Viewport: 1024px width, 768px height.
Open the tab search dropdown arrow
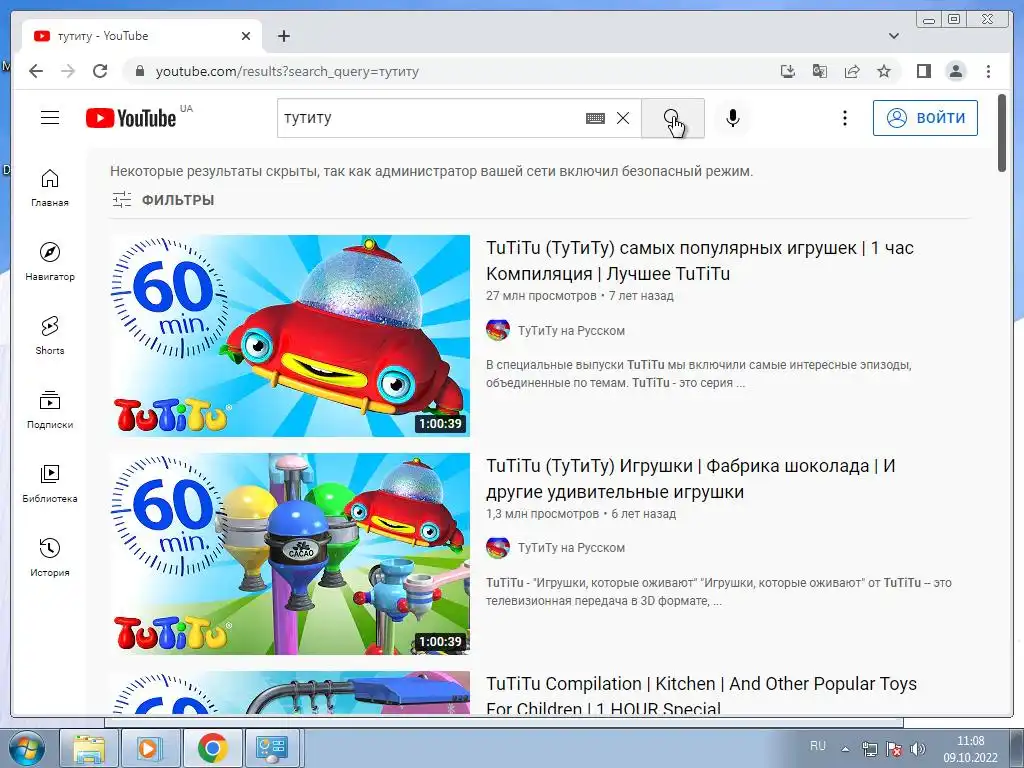pyautogui.click(x=894, y=36)
